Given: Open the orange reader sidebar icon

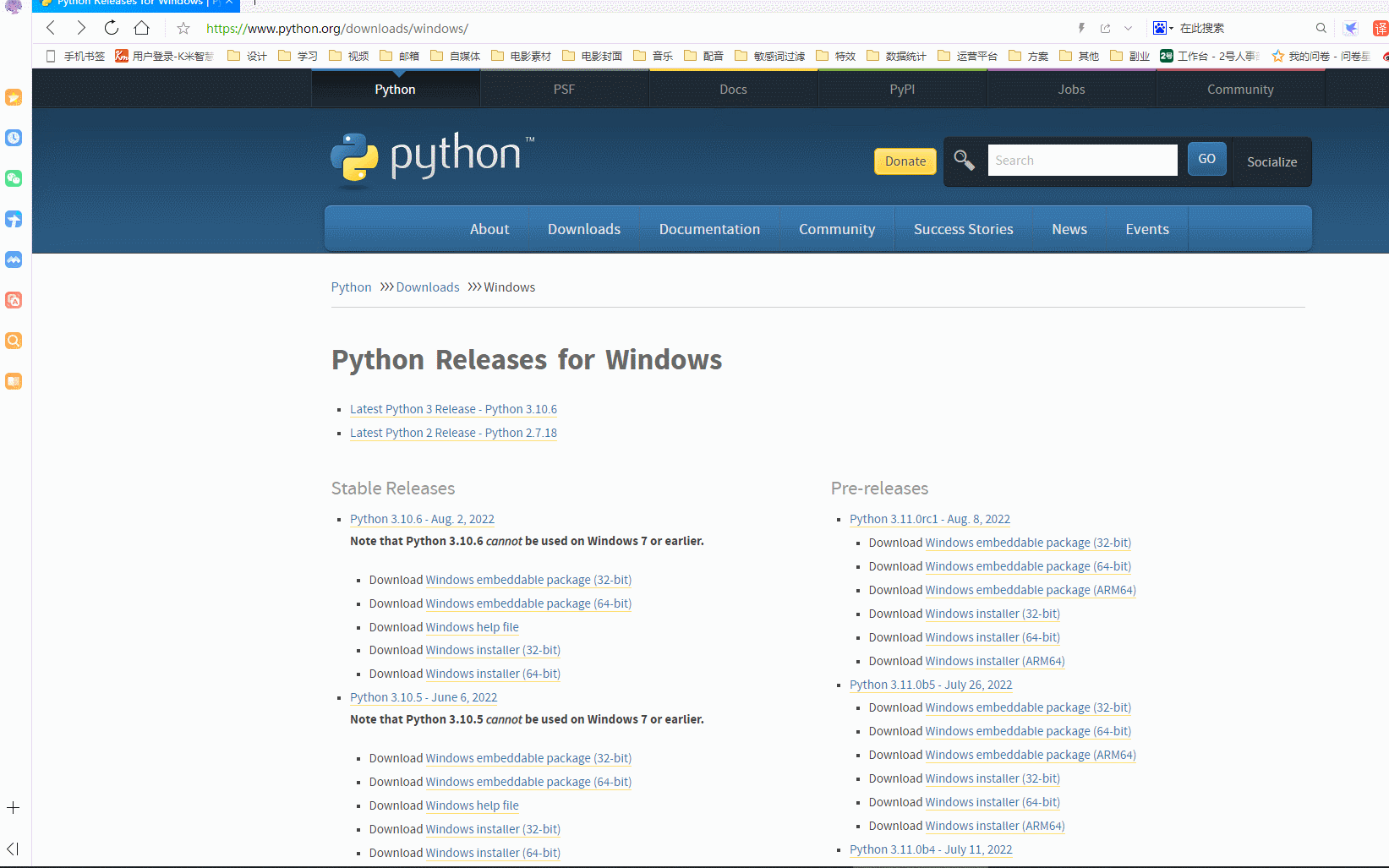Looking at the screenshot, I should click(14, 381).
